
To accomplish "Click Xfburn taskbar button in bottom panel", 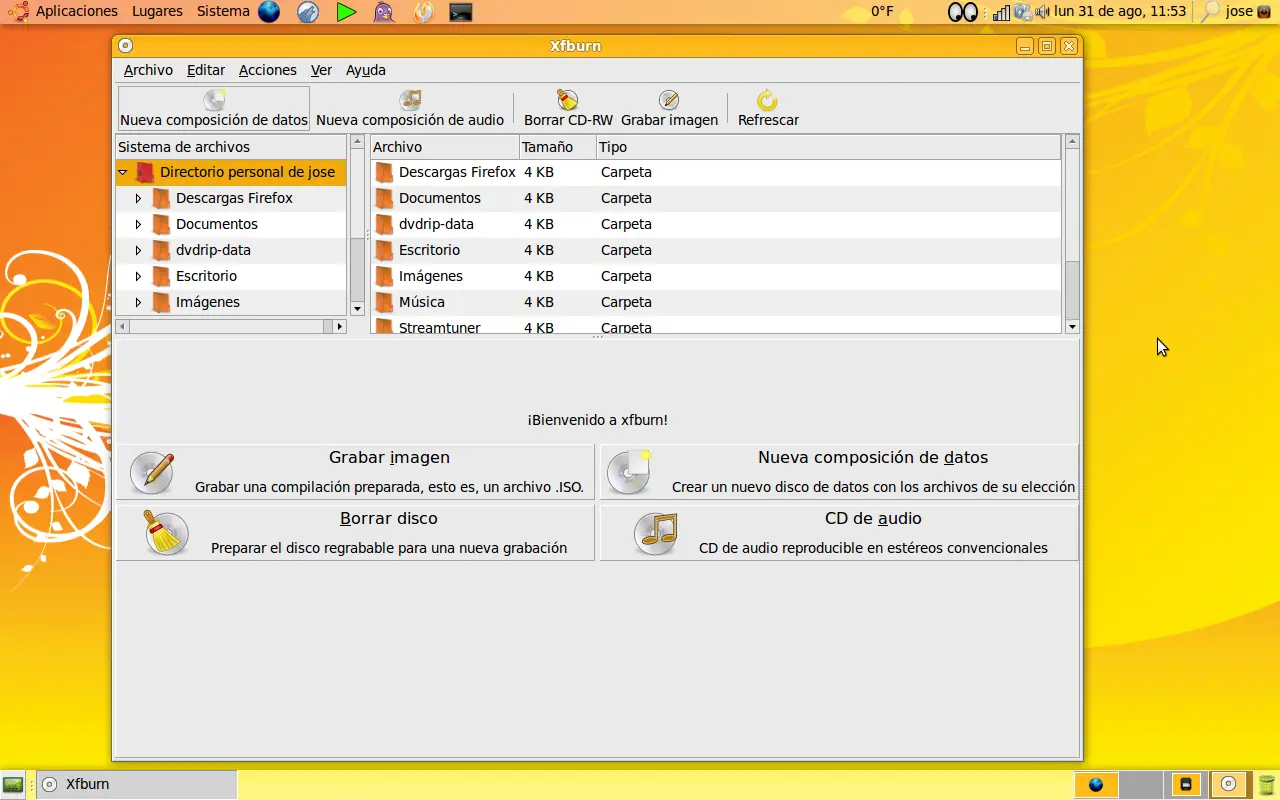I will tap(136, 785).
